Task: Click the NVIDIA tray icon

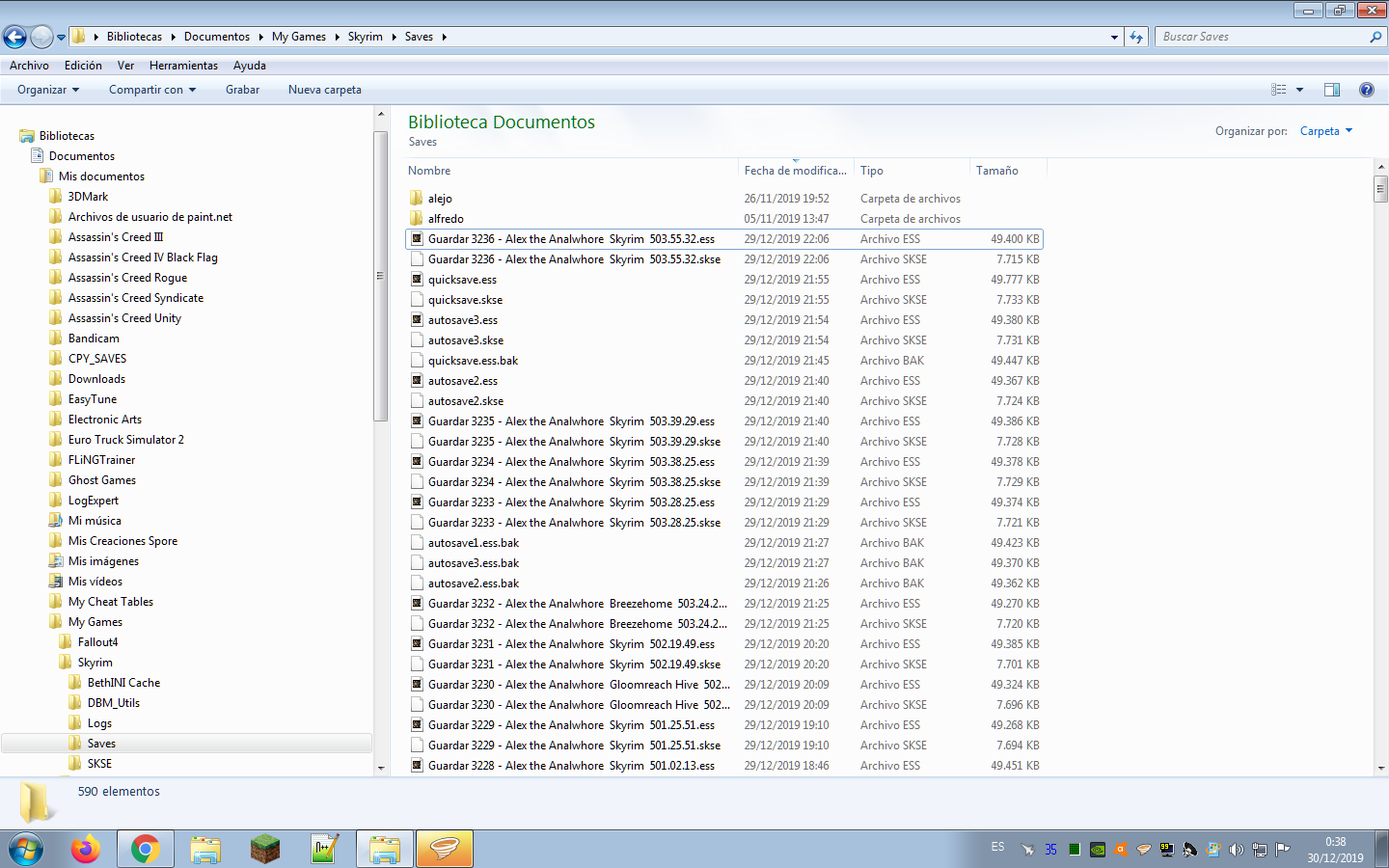Action: click(1097, 850)
